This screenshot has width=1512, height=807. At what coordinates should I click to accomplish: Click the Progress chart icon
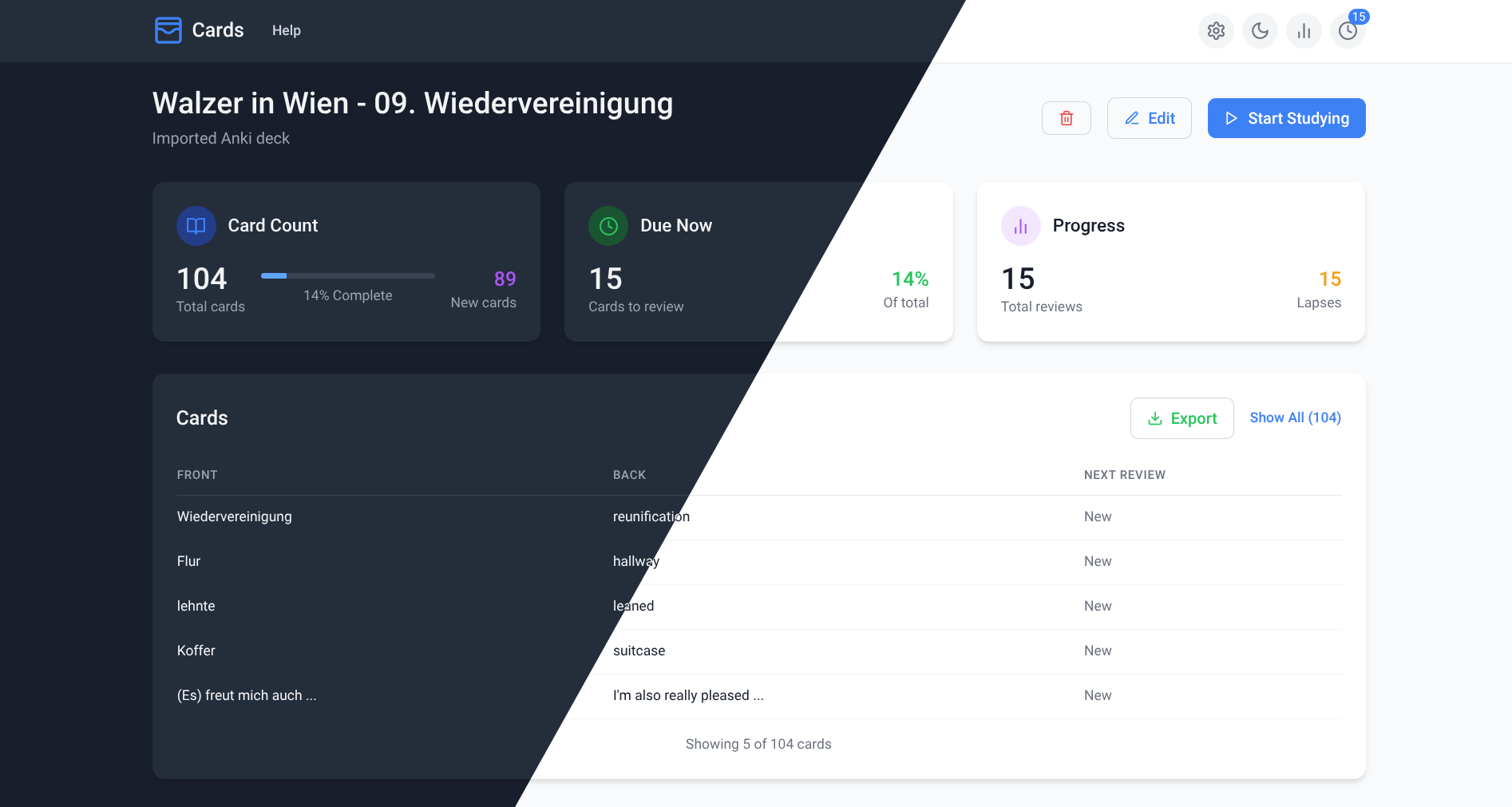[x=1020, y=226]
